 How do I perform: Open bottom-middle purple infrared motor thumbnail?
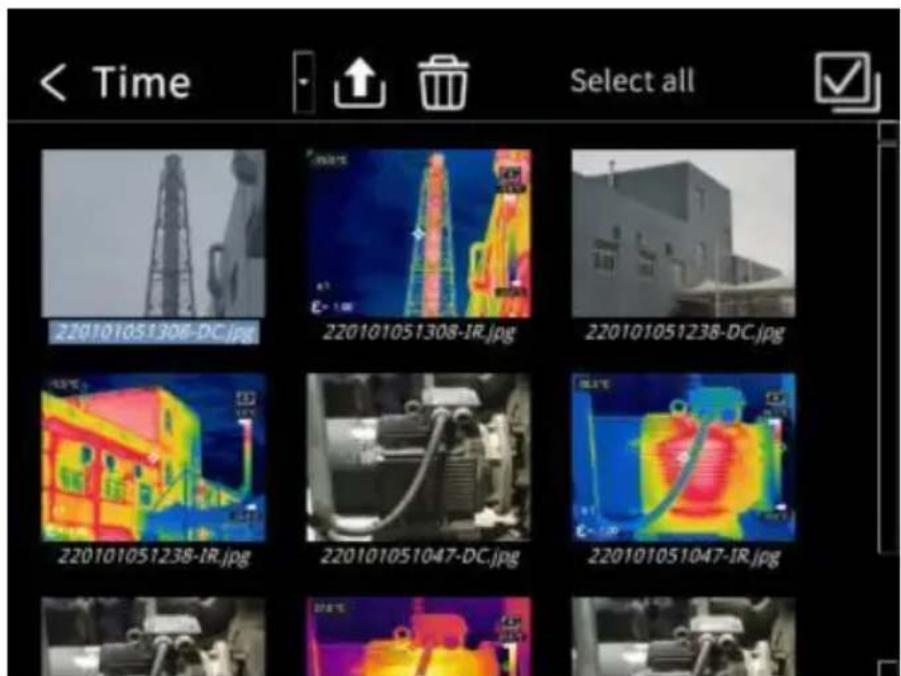click(x=419, y=636)
